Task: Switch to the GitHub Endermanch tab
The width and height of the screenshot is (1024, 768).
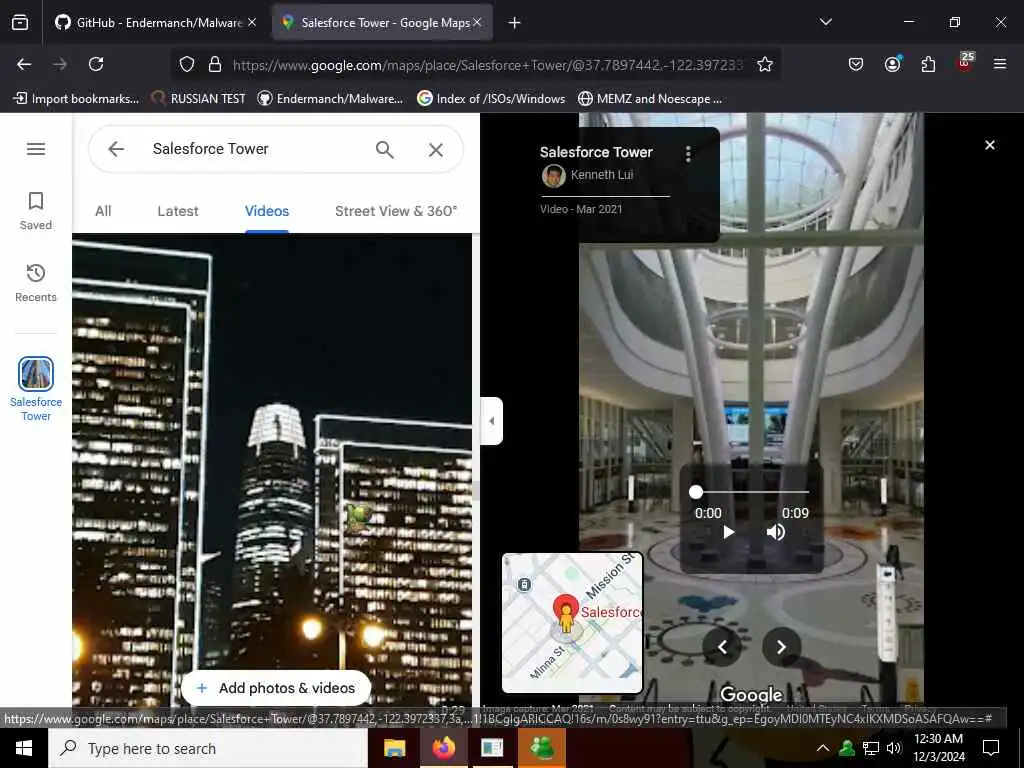Action: 157,23
